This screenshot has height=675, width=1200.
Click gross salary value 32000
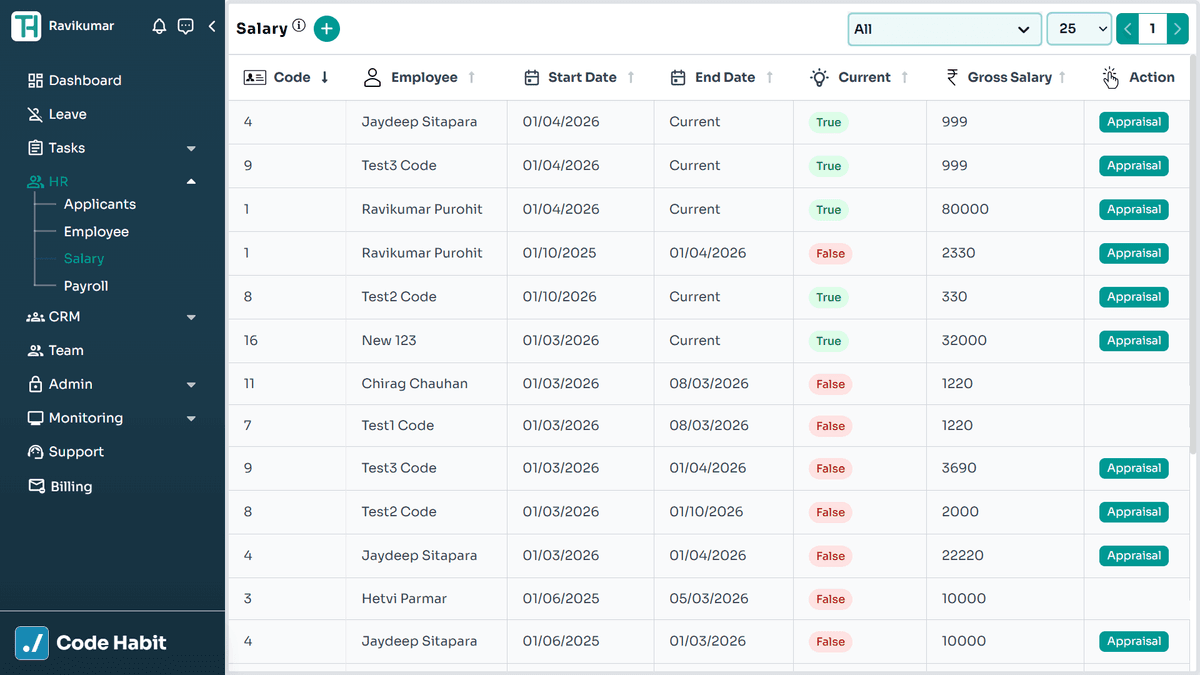tap(964, 341)
